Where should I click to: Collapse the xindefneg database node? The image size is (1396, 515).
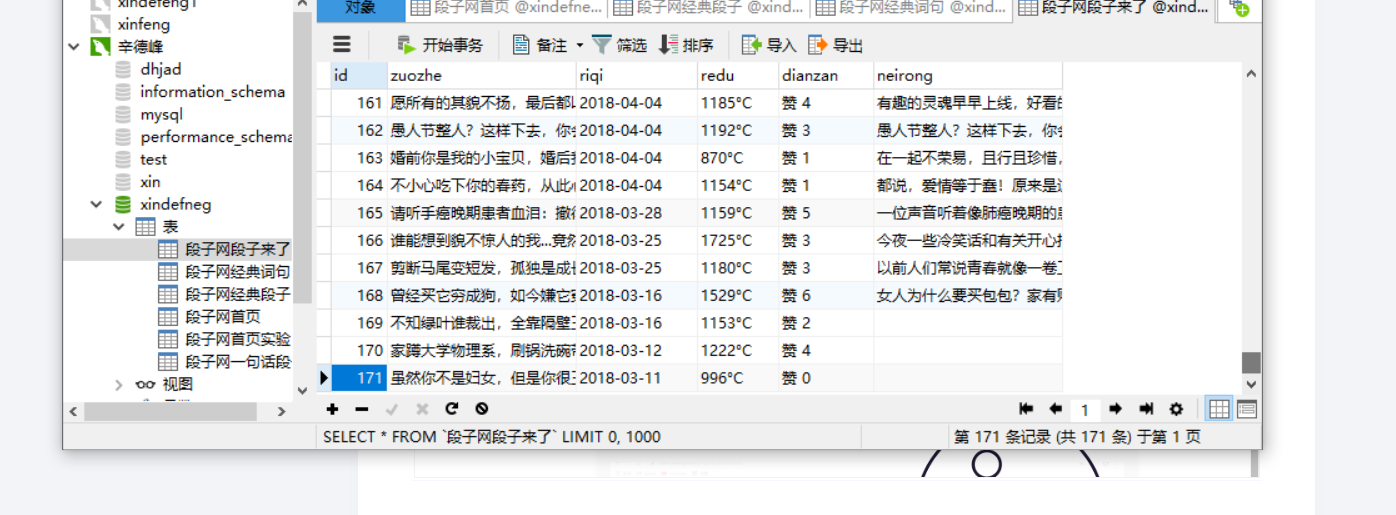97,204
